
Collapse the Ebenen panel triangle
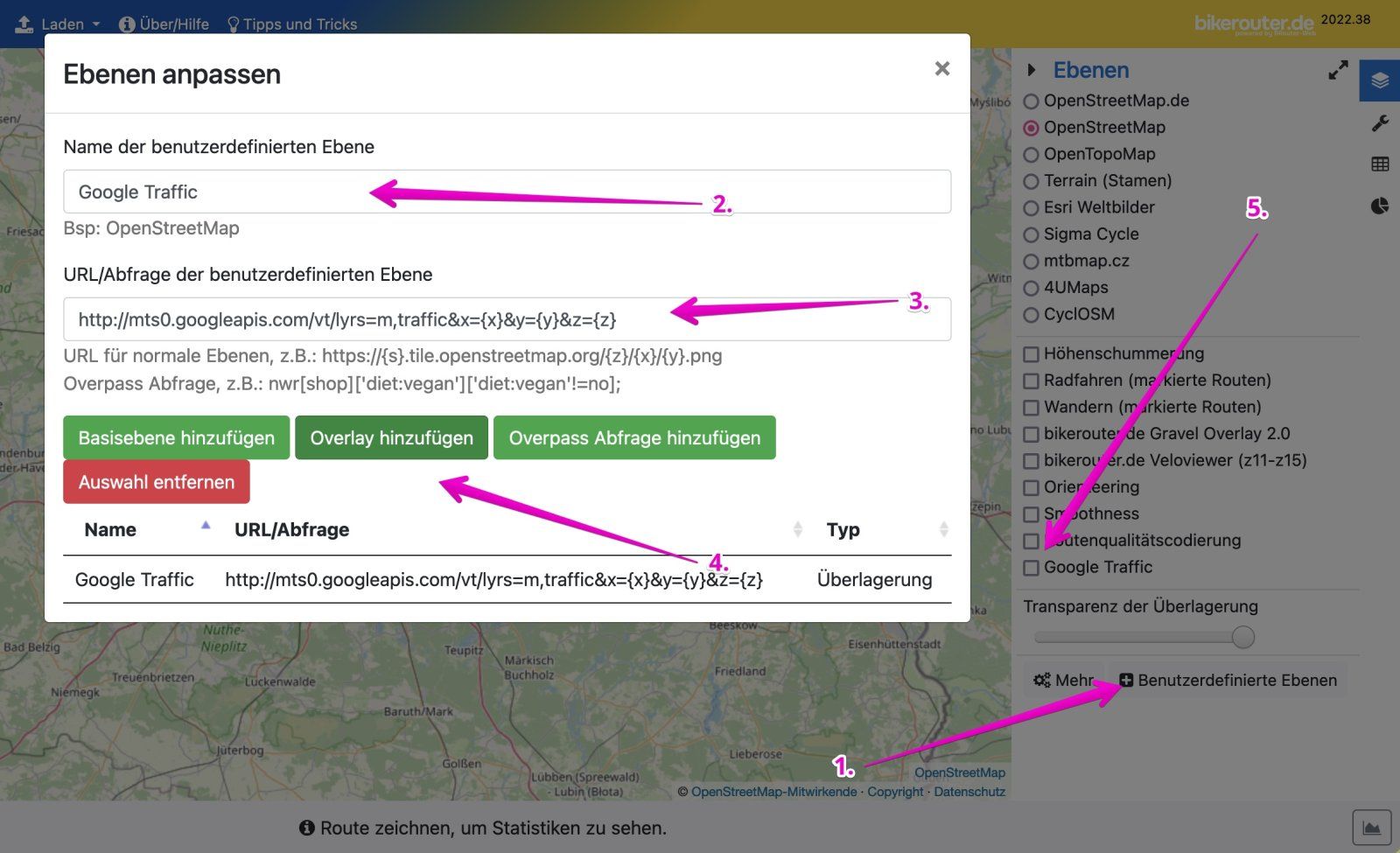coord(1032,70)
